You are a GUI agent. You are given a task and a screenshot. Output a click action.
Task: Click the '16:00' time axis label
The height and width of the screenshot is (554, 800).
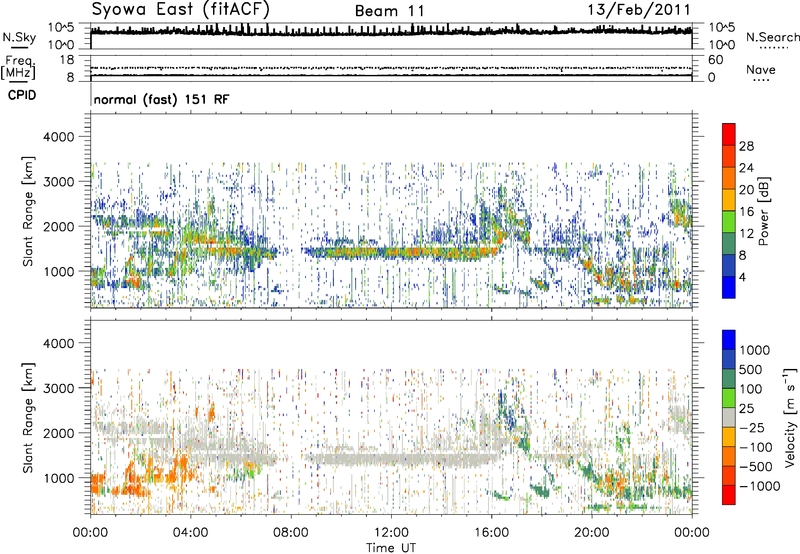point(491,533)
